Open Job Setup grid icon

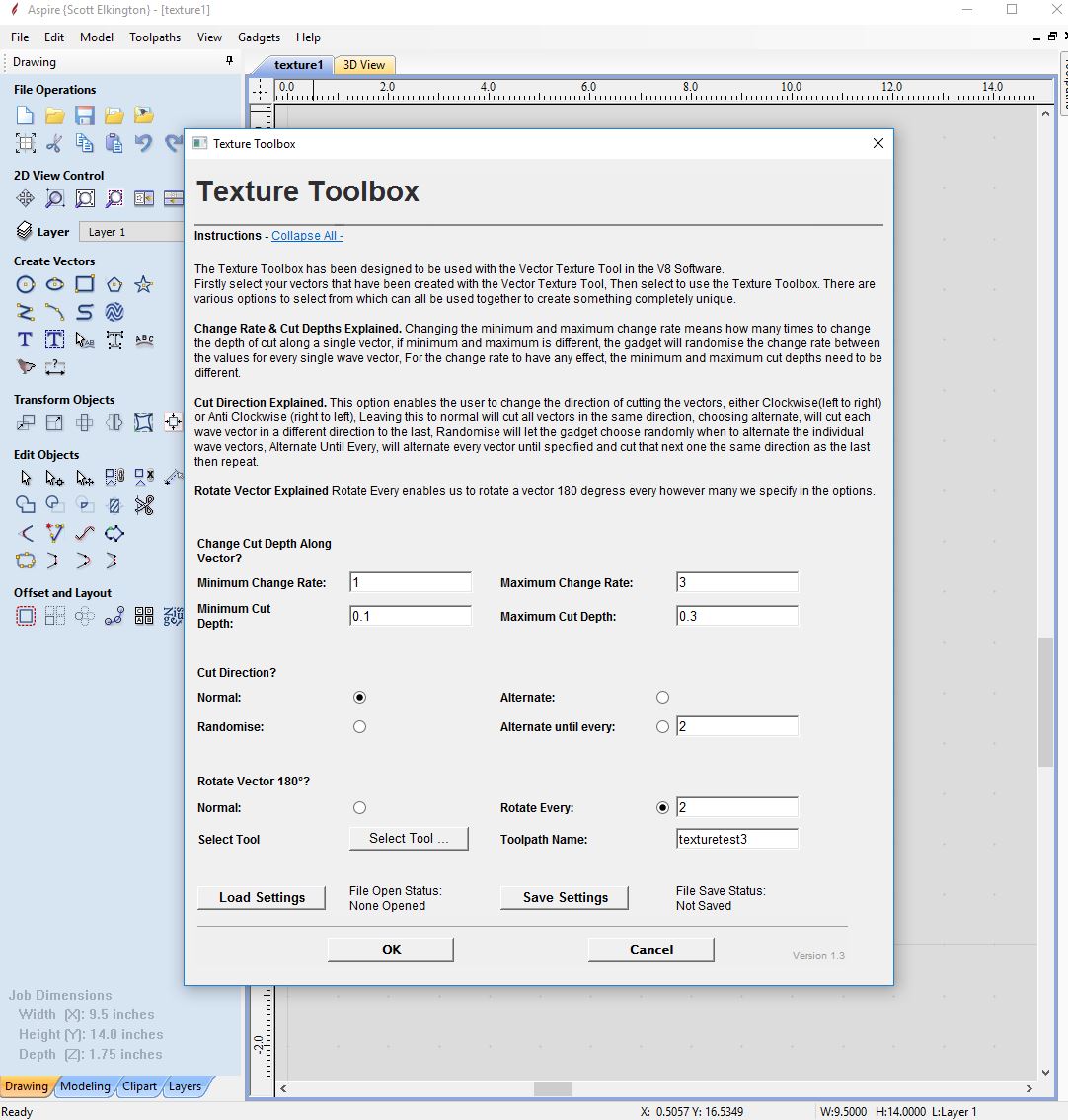[25, 143]
